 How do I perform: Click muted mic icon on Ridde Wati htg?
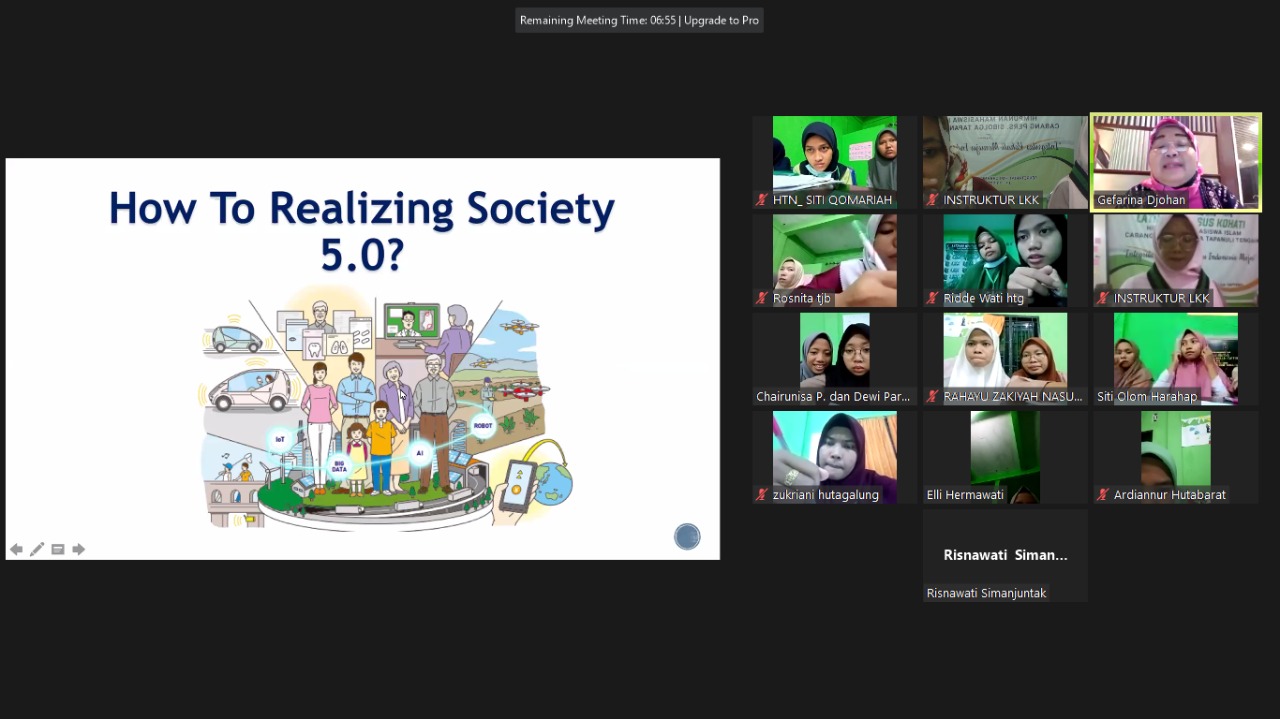point(933,298)
